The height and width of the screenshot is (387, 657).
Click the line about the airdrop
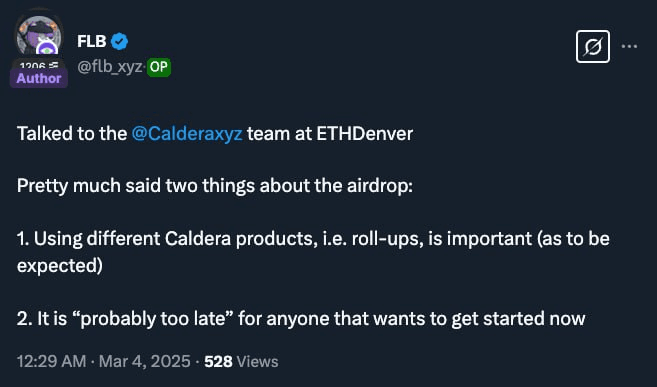215,186
